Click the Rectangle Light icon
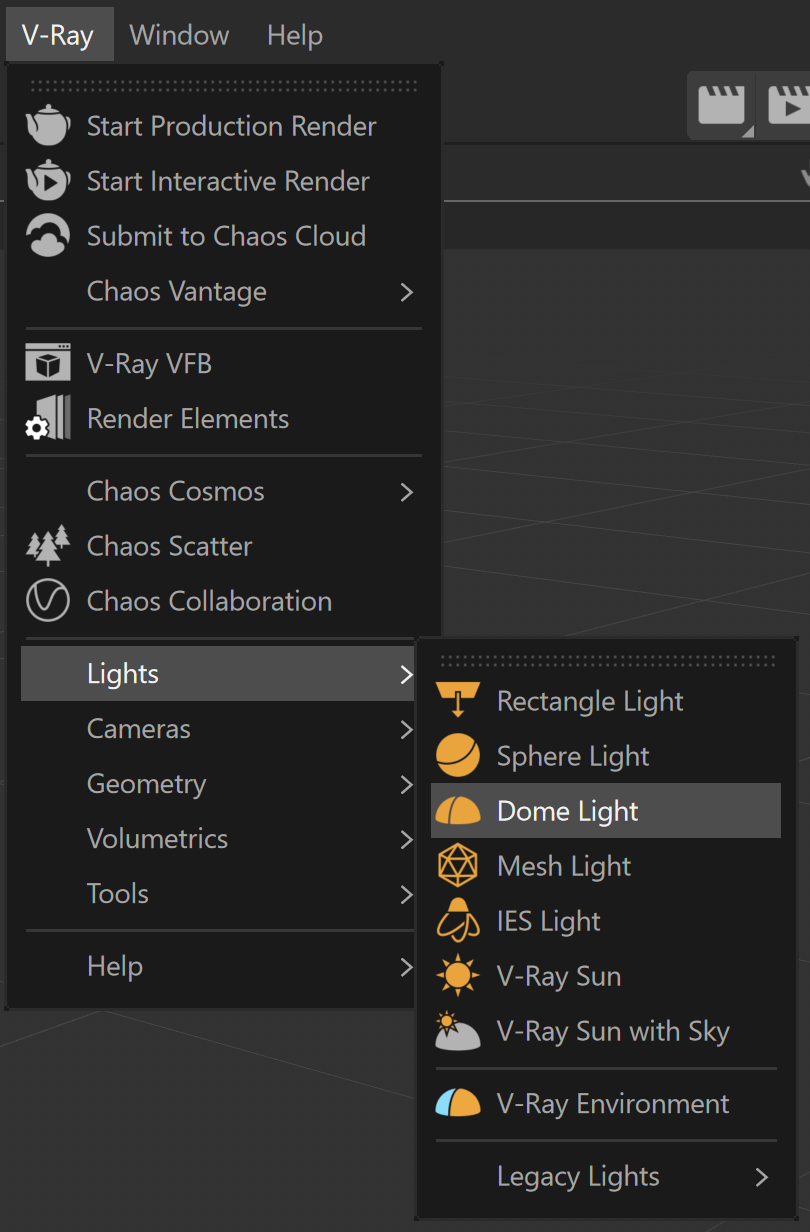This screenshot has width=810, height=1232. pos(458,701)
